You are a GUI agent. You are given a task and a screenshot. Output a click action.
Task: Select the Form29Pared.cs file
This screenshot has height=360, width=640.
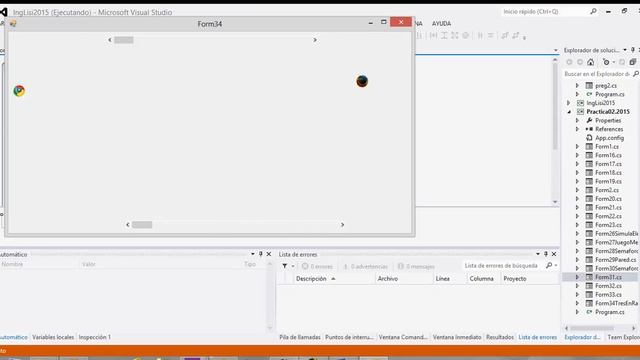pos(616,260)
